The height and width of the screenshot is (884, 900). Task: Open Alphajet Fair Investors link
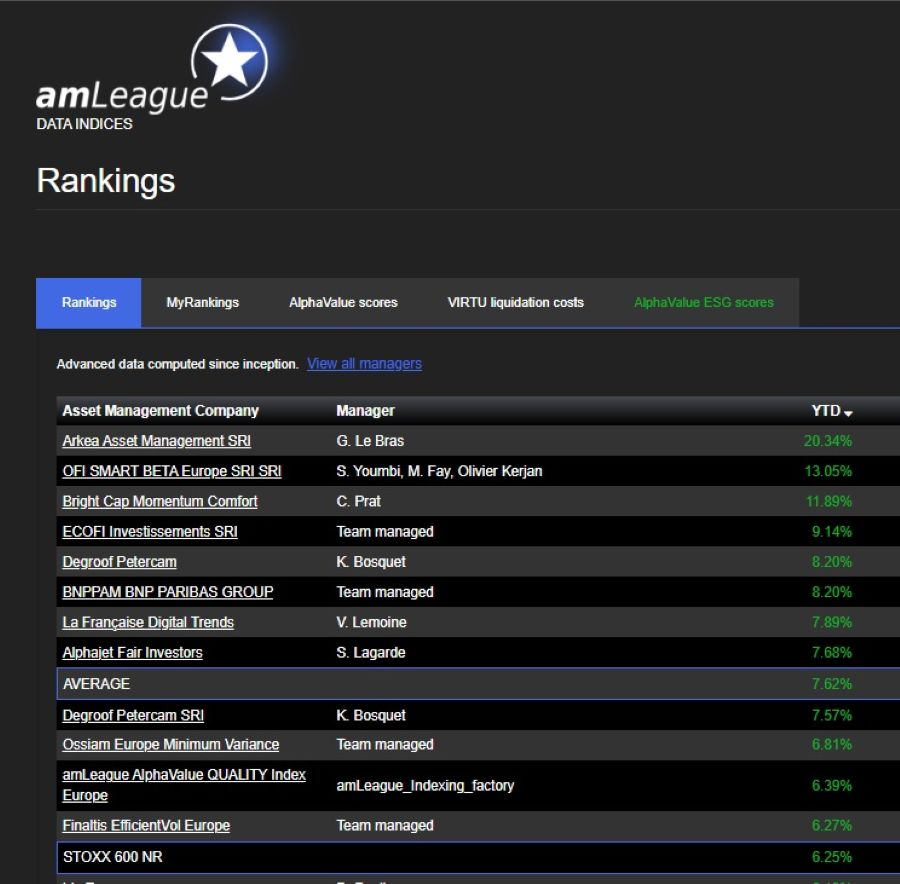pyautogui.click(x=133, y=653)
